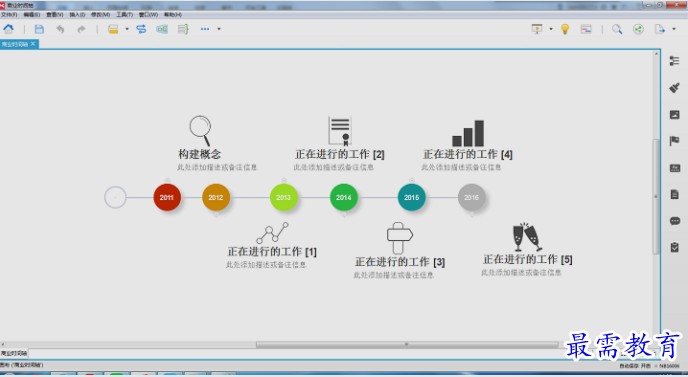Redo the last action
This screenshot has width=688, height=377.
click(81, 29)
